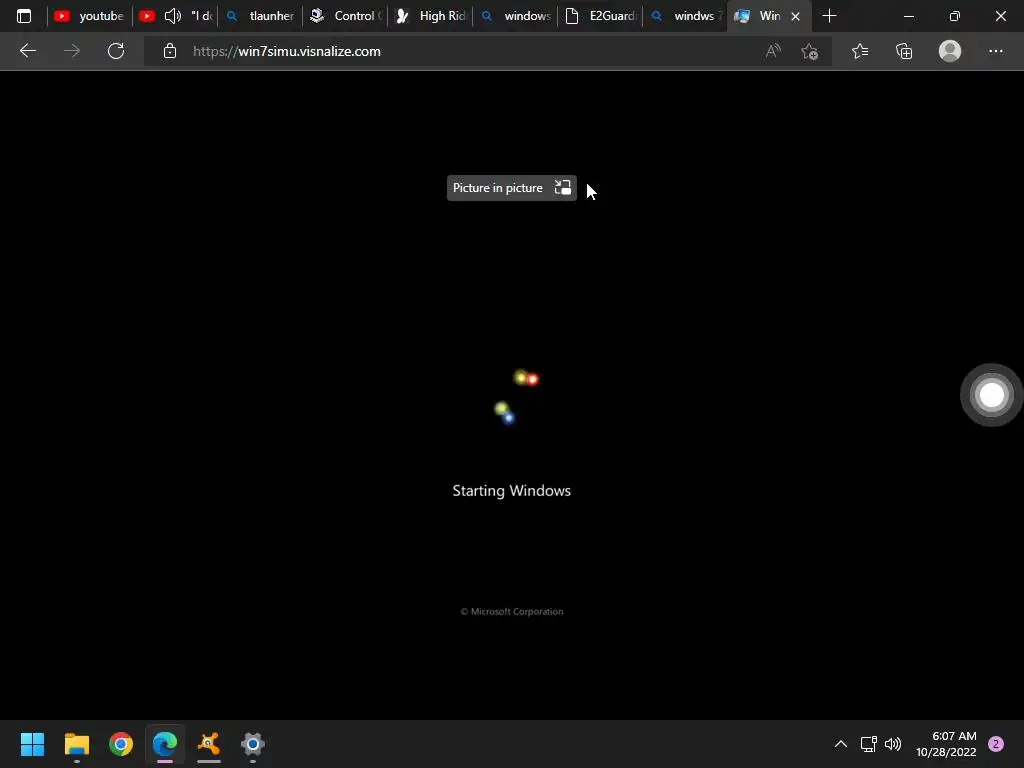This screenshot has width=1024, height=768.
Task: View site information lock icon
Action: [170, 51]
